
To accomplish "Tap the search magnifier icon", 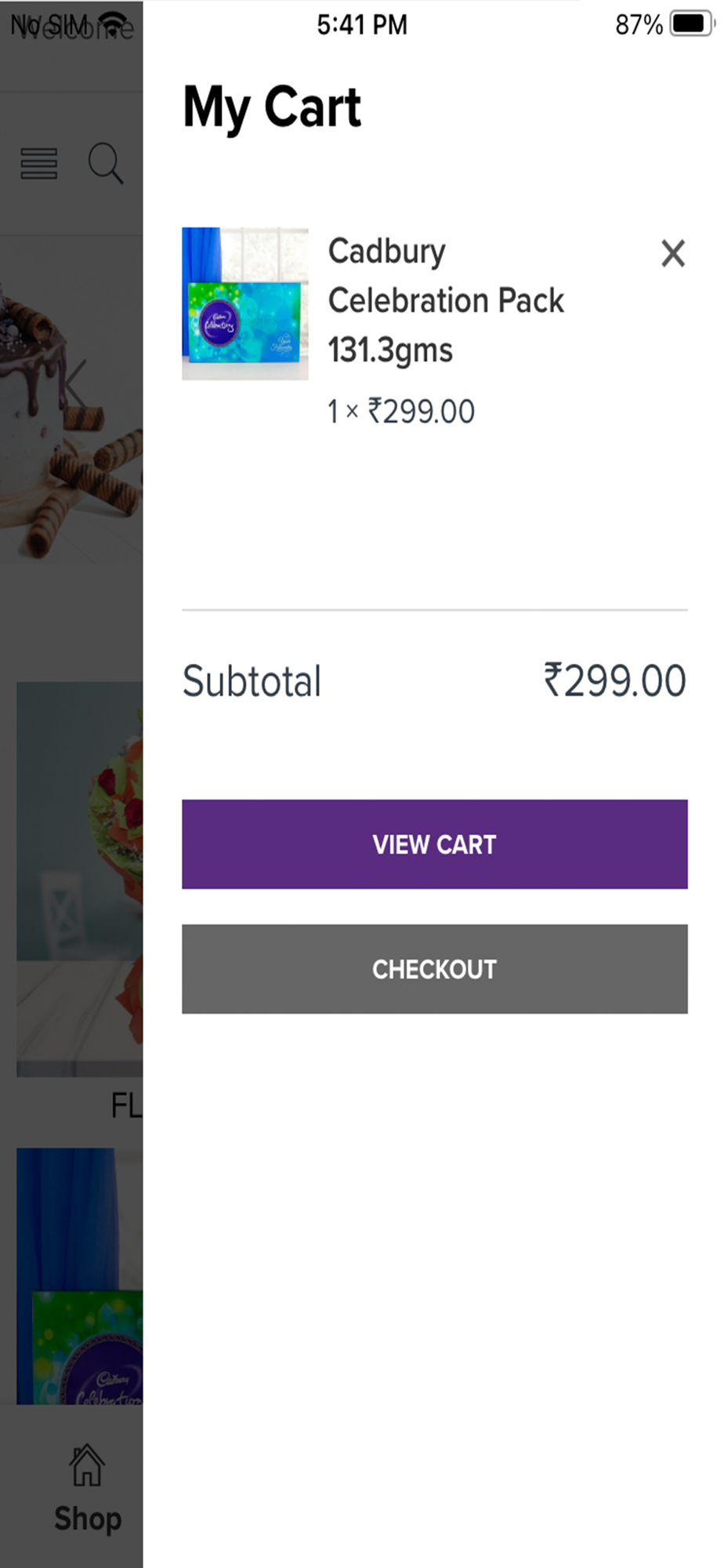I will [106, 164].
